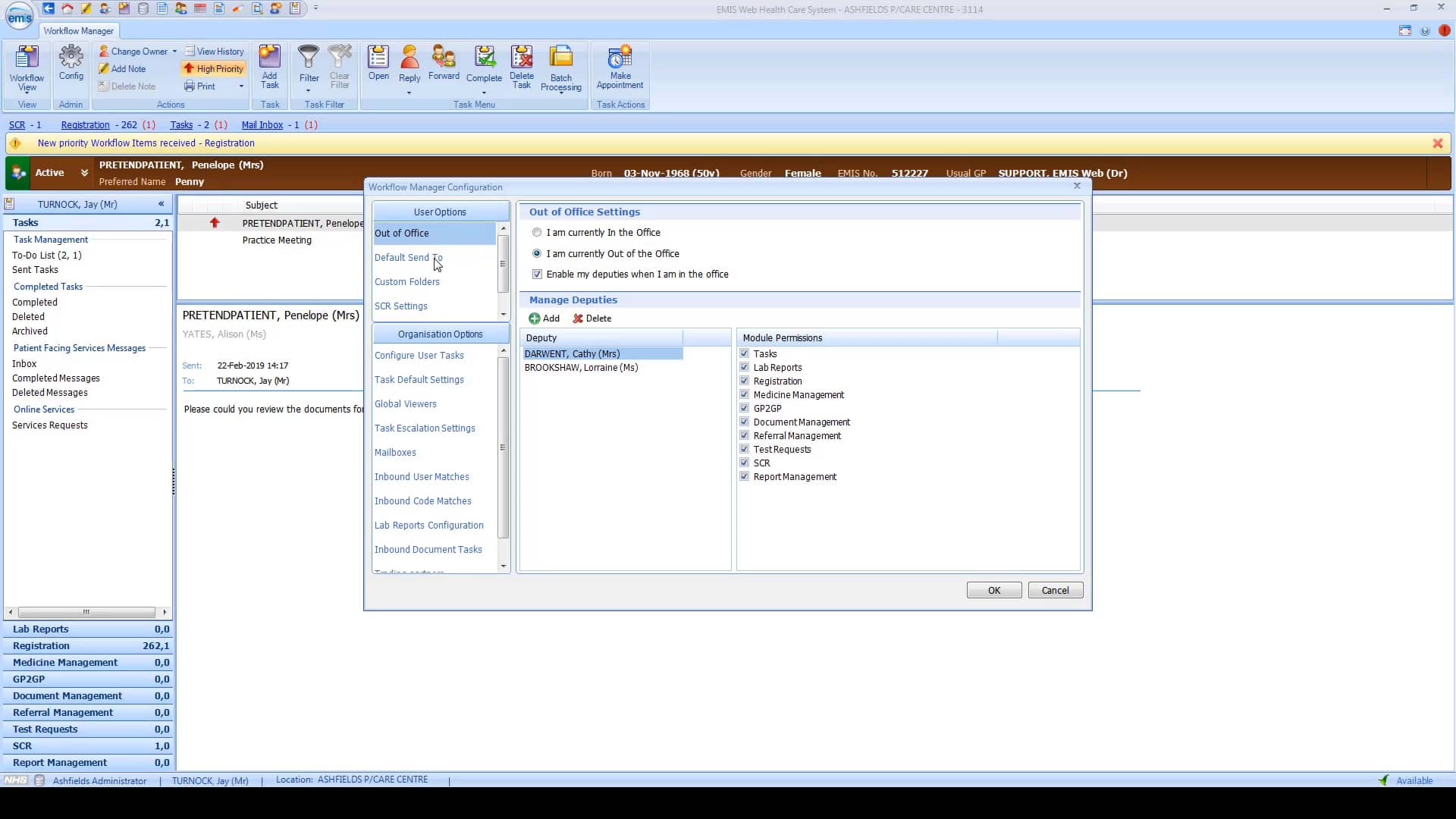Confirm settings with the OK button

(x=993, y=590)
